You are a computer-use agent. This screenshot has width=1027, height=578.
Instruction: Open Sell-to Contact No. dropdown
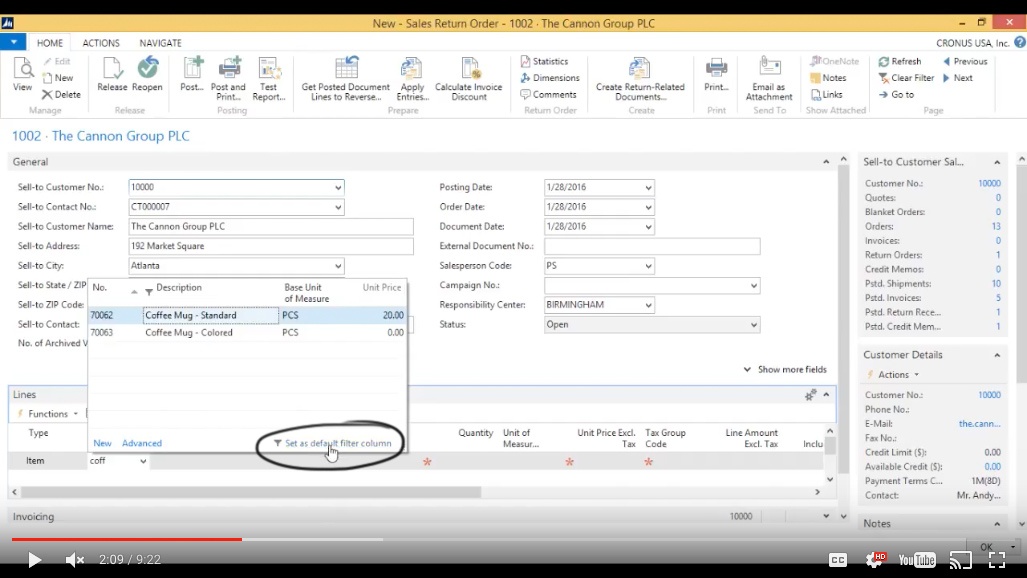[x=338, y=207]
